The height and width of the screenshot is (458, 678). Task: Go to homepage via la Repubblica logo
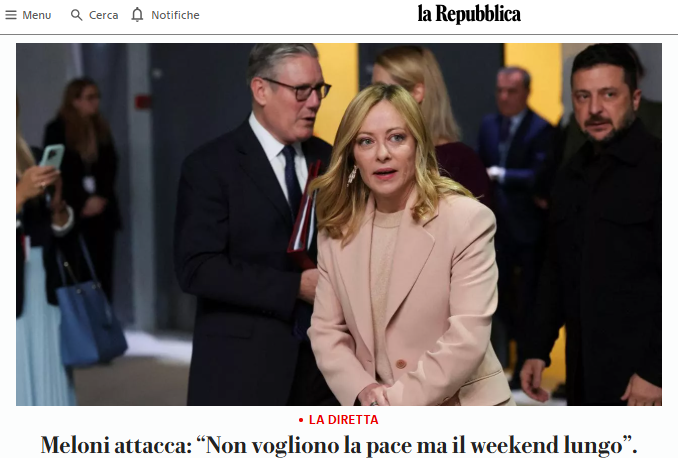coord(469,14)
